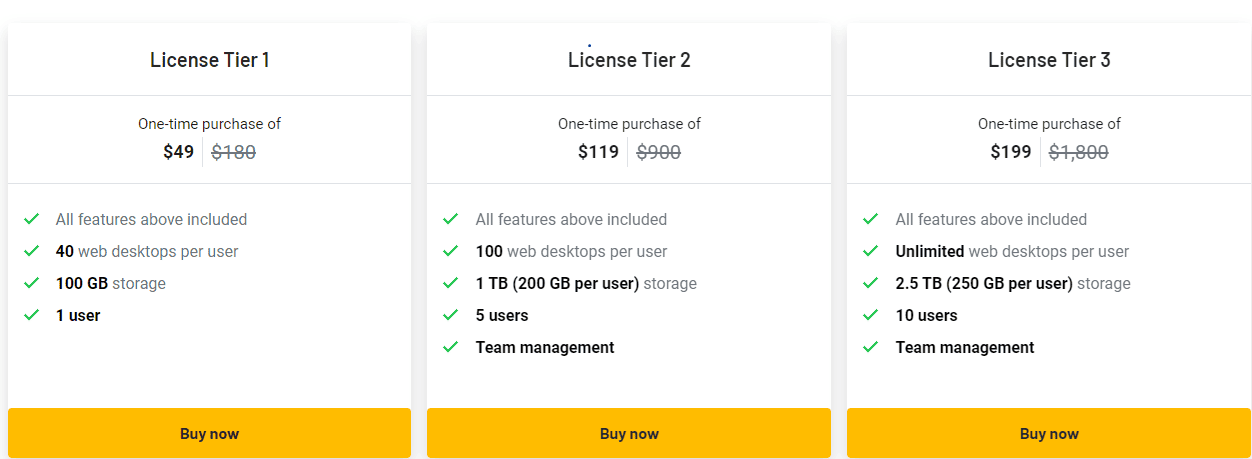Select the License Tier 1 heading
The image size is (1252, 459).
(x=210, y=60)
